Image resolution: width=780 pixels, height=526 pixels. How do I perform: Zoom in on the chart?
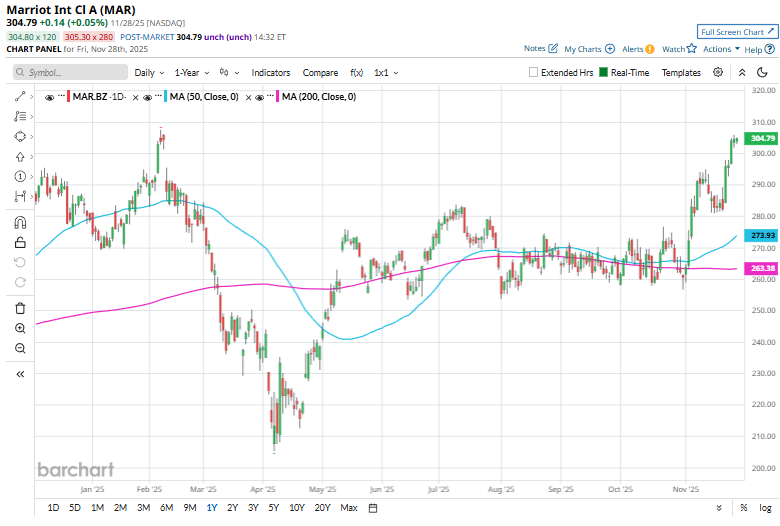(x=20, y=328)
